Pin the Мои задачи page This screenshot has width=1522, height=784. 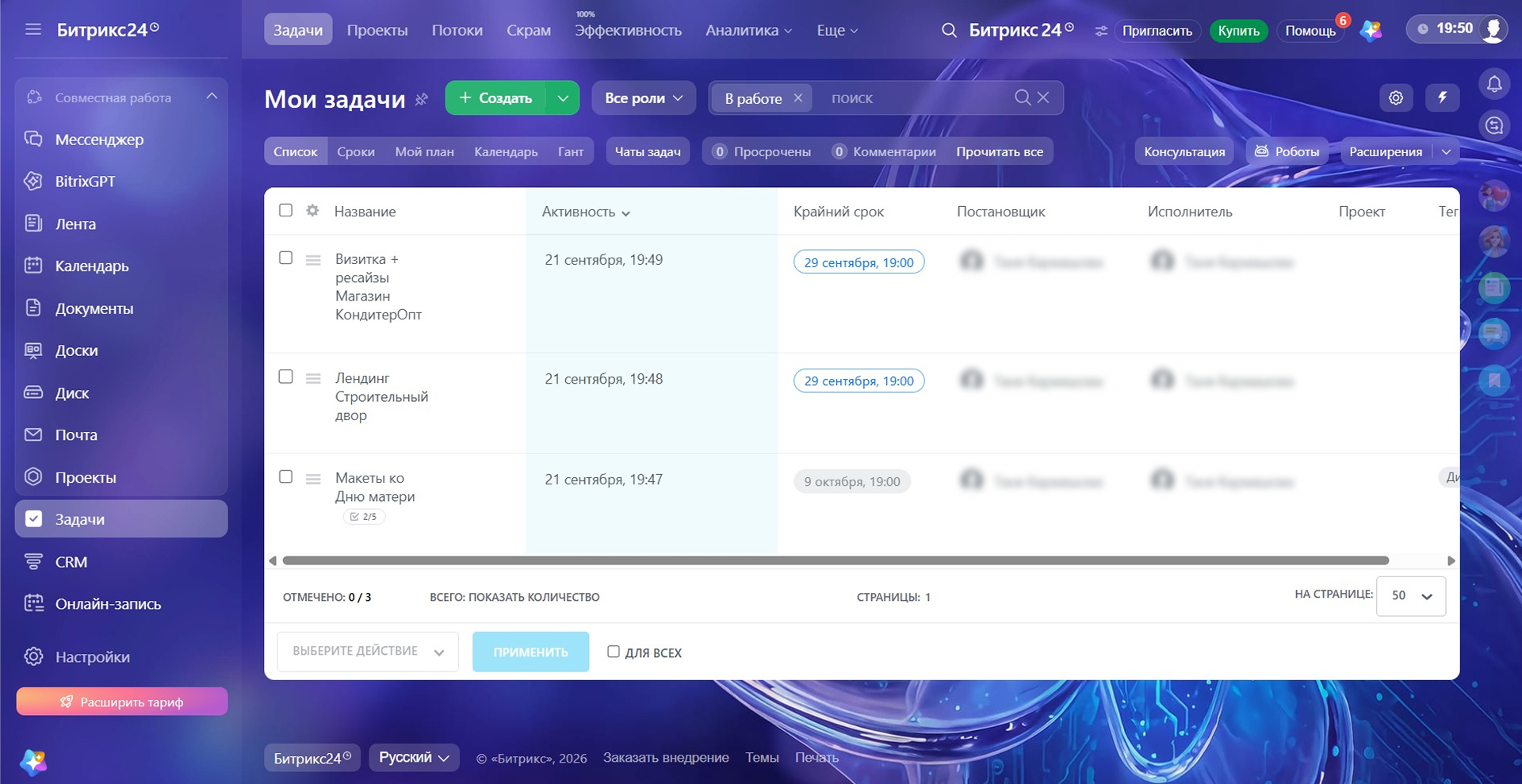422,99
